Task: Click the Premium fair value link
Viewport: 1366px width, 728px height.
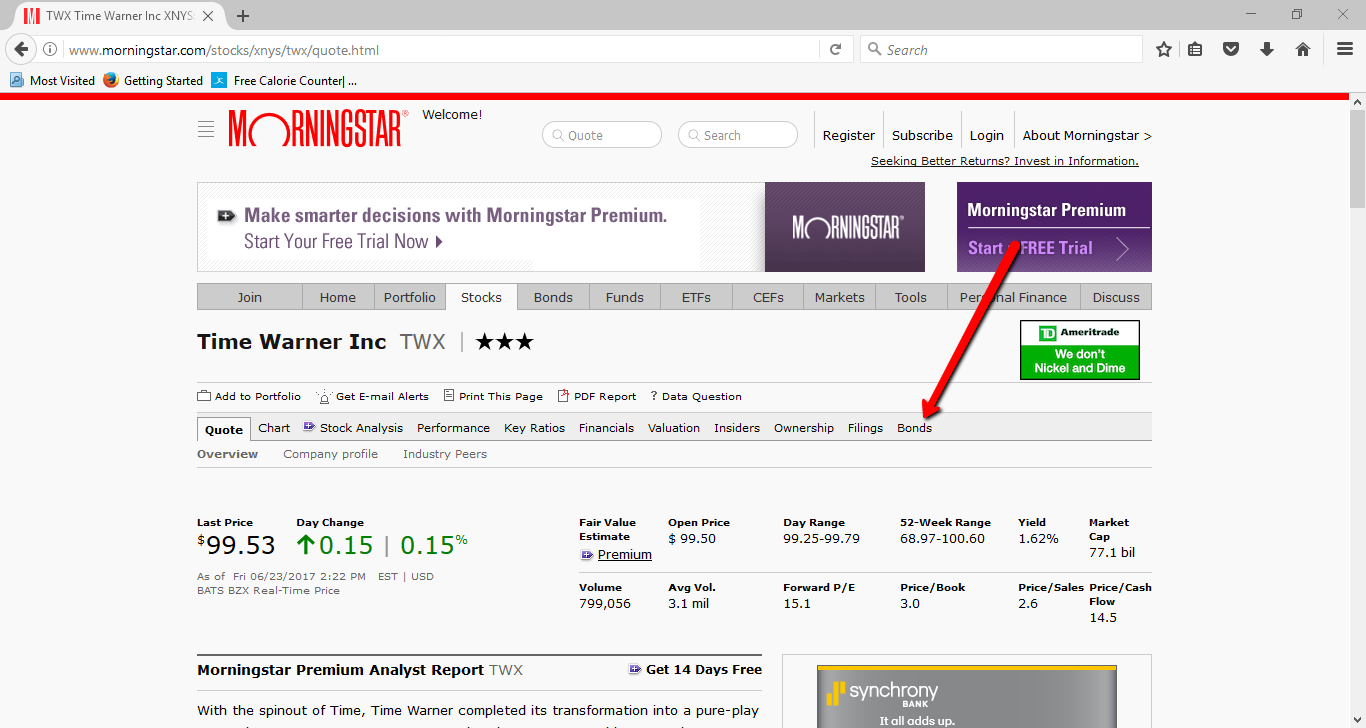Action: coord(624,554)
